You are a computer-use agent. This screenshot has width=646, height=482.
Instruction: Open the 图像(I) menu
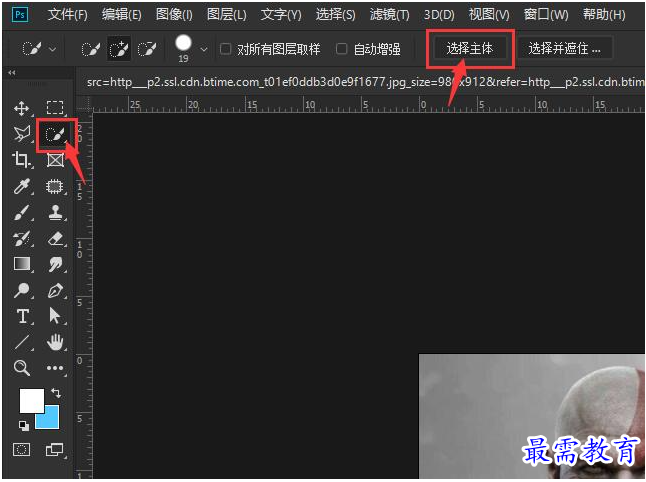point(174,15)
